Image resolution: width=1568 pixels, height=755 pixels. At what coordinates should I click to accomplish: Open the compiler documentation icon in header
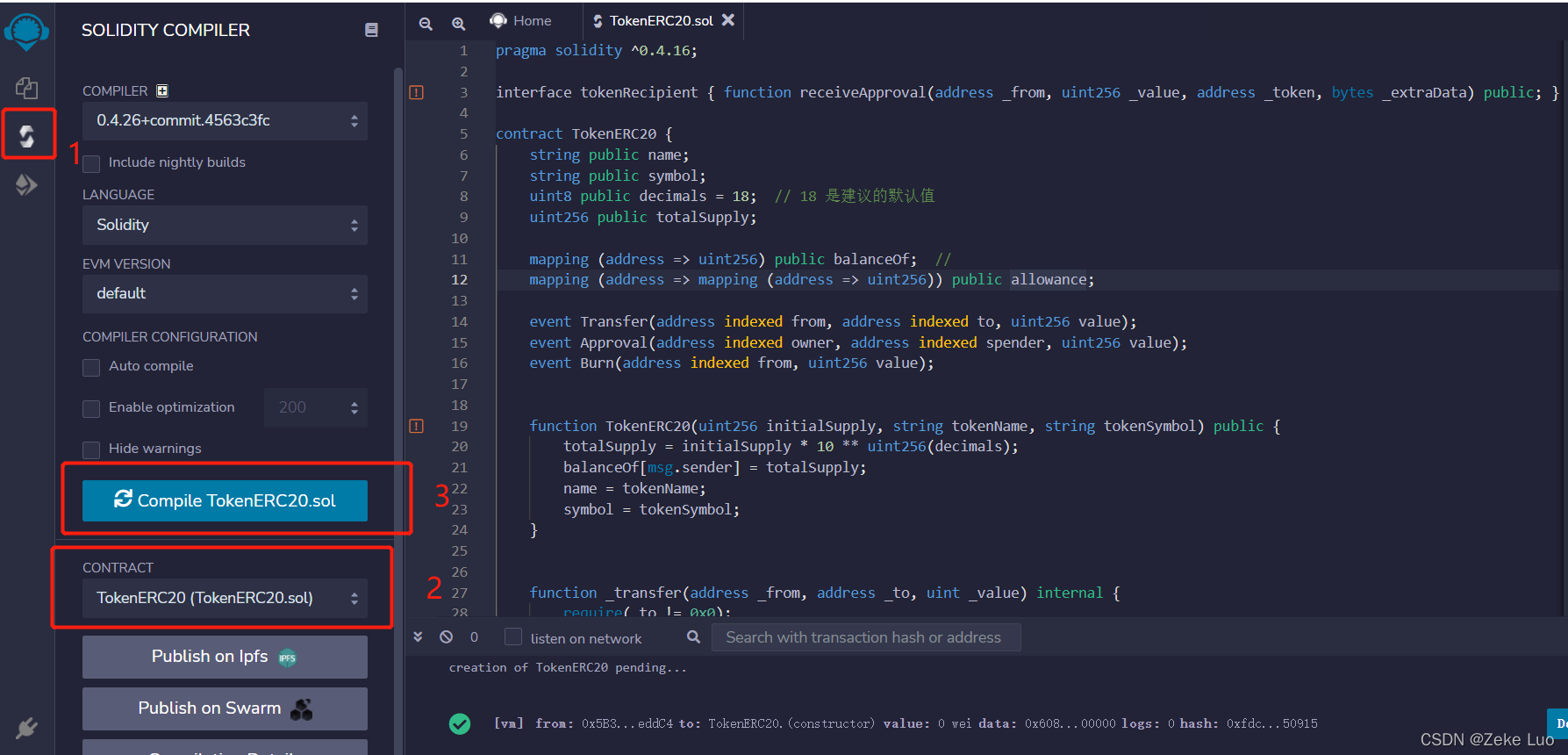(x=371, y=30)
